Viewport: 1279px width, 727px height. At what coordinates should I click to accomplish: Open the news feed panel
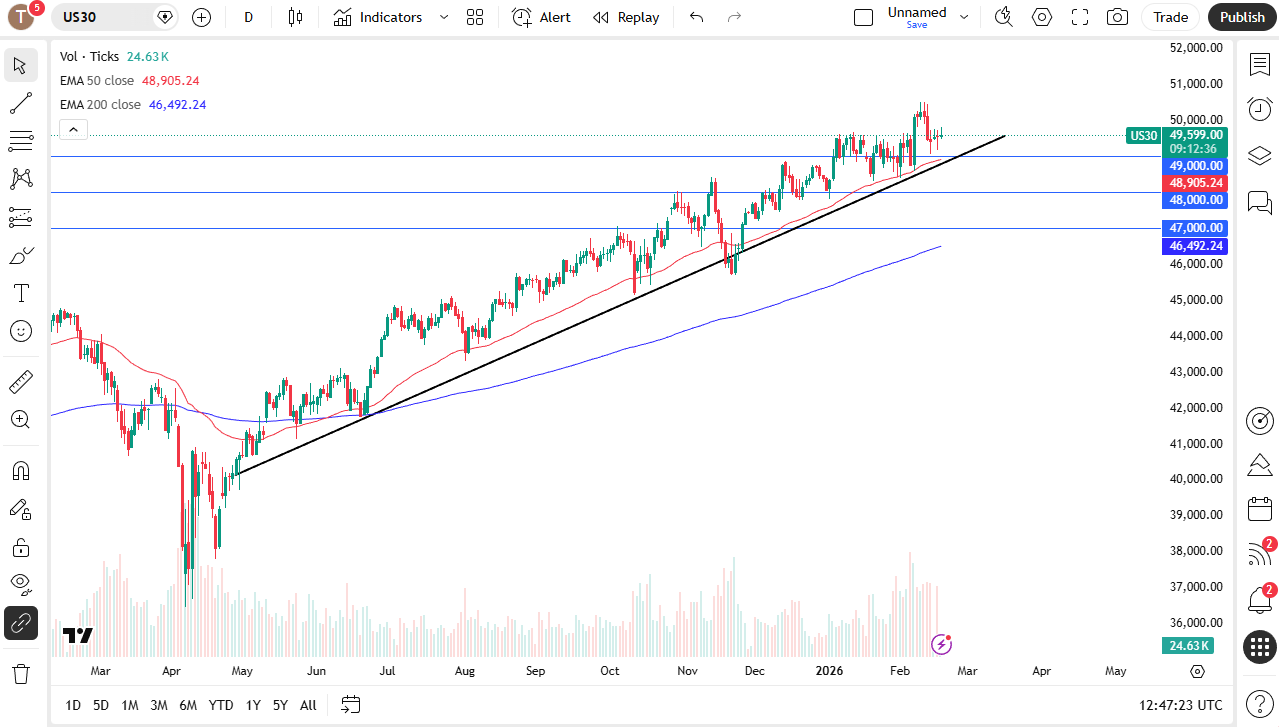(1259, 555)
